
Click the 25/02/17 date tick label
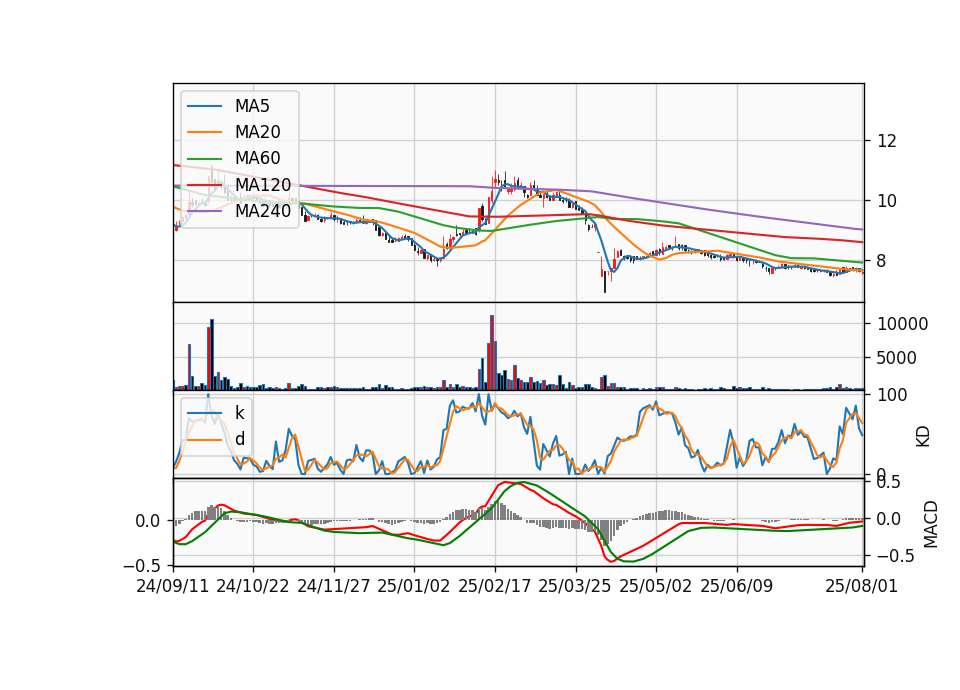(495, 586)
